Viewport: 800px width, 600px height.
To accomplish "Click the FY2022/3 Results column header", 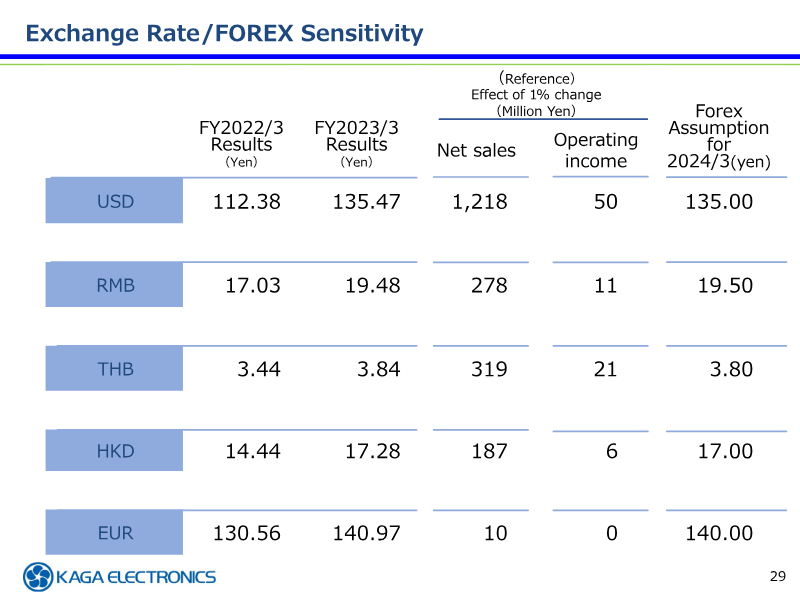I will coord(241,143).
